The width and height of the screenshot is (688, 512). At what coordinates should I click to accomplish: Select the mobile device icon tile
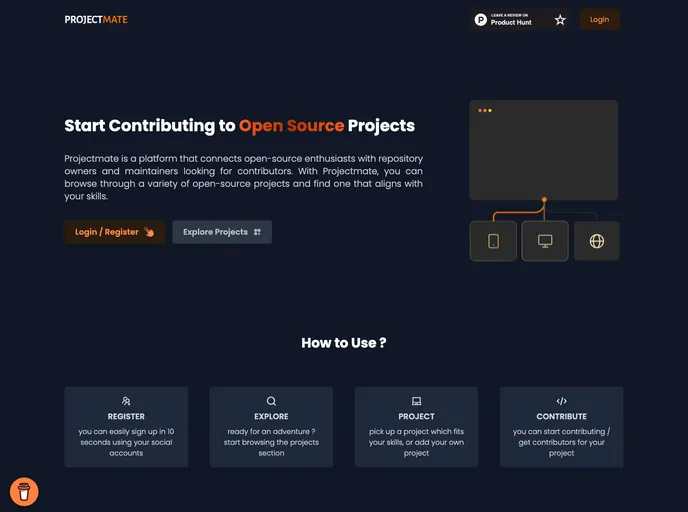(x=493, y=241)
